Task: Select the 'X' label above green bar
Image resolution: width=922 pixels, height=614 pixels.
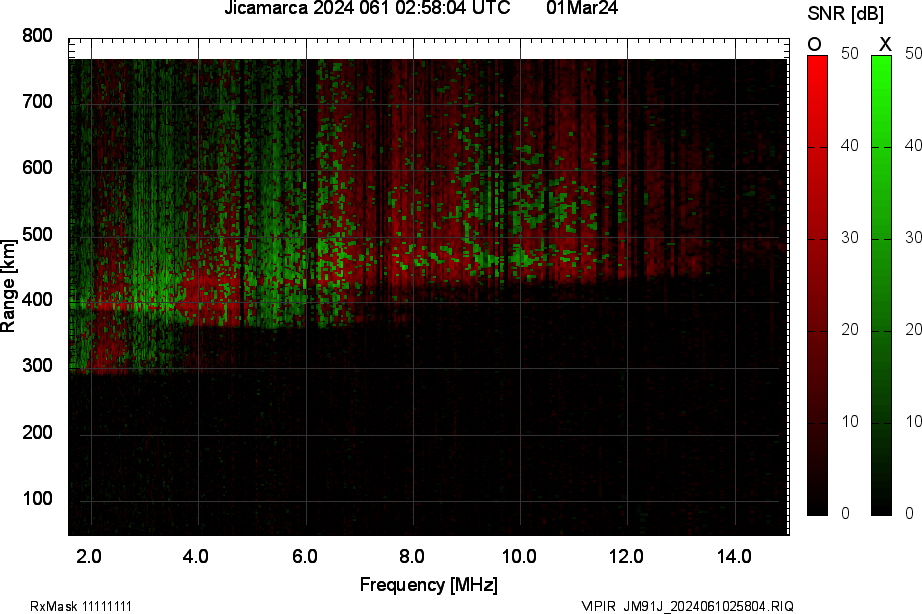Action: [x=884, y=44]
